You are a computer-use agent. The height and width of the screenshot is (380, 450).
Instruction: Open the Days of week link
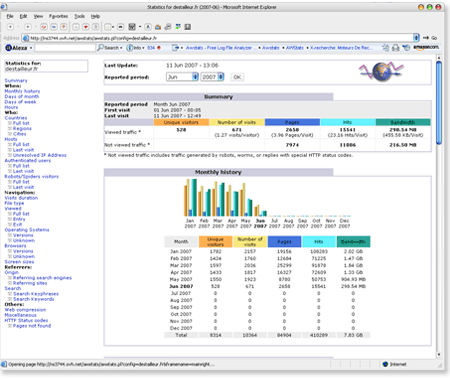pyautogui.click(x=20, y=102)
